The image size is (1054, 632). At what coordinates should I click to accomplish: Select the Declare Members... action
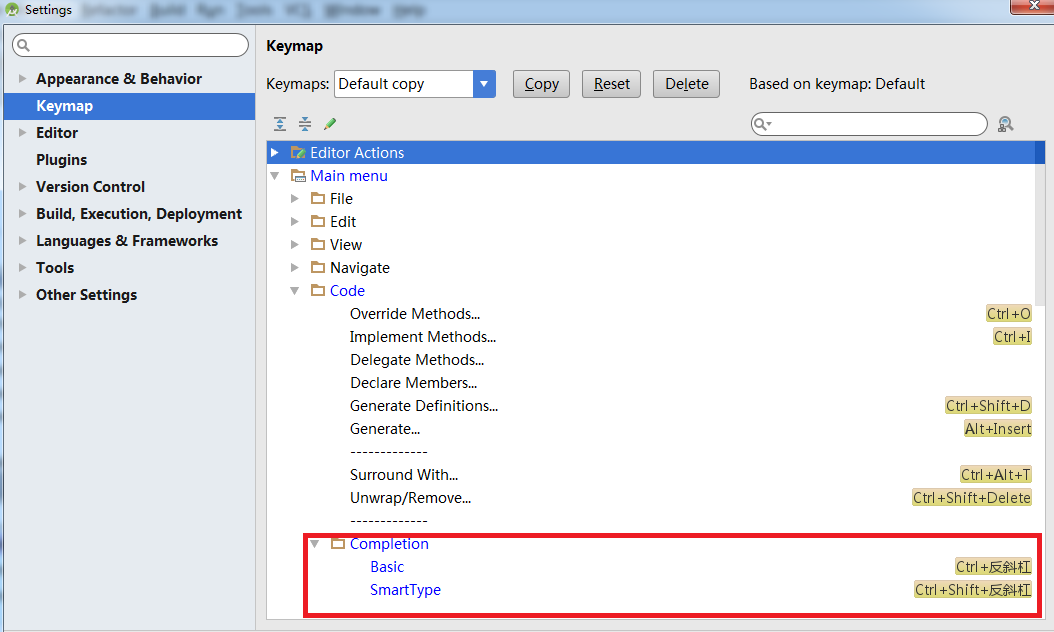coord(413,383)
